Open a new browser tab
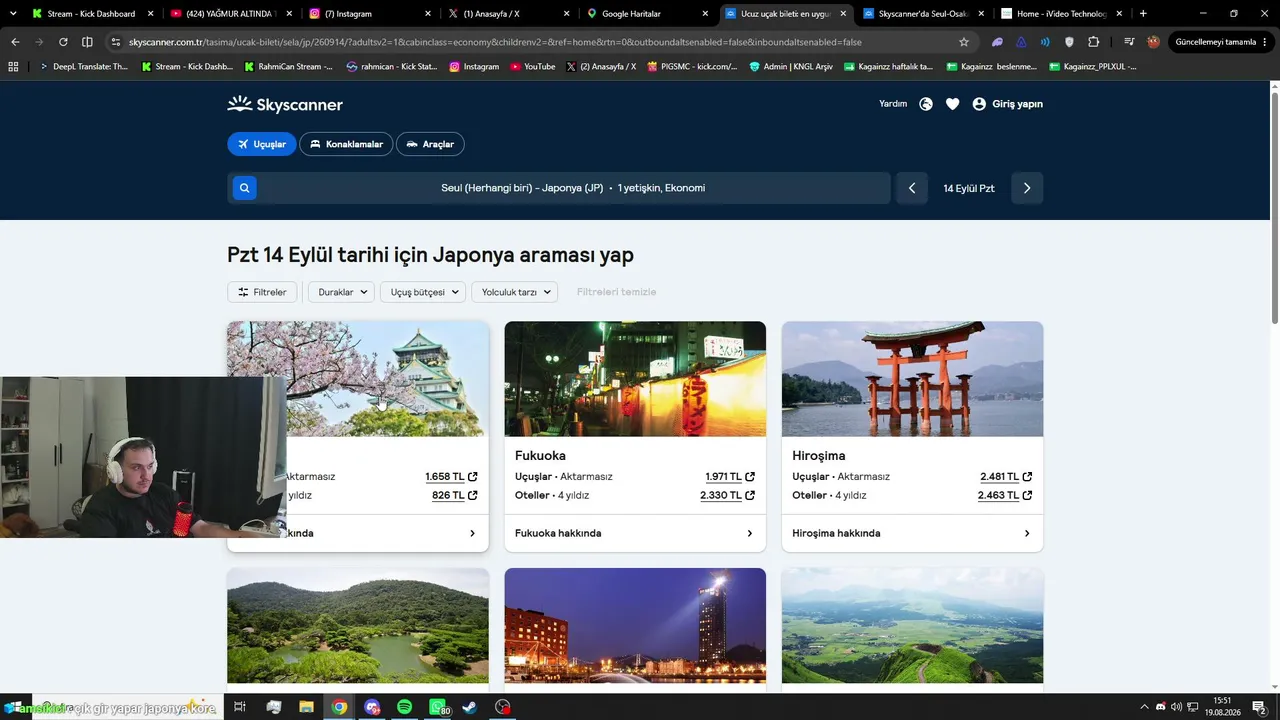1280x720 pixels. pos(1143,14)
